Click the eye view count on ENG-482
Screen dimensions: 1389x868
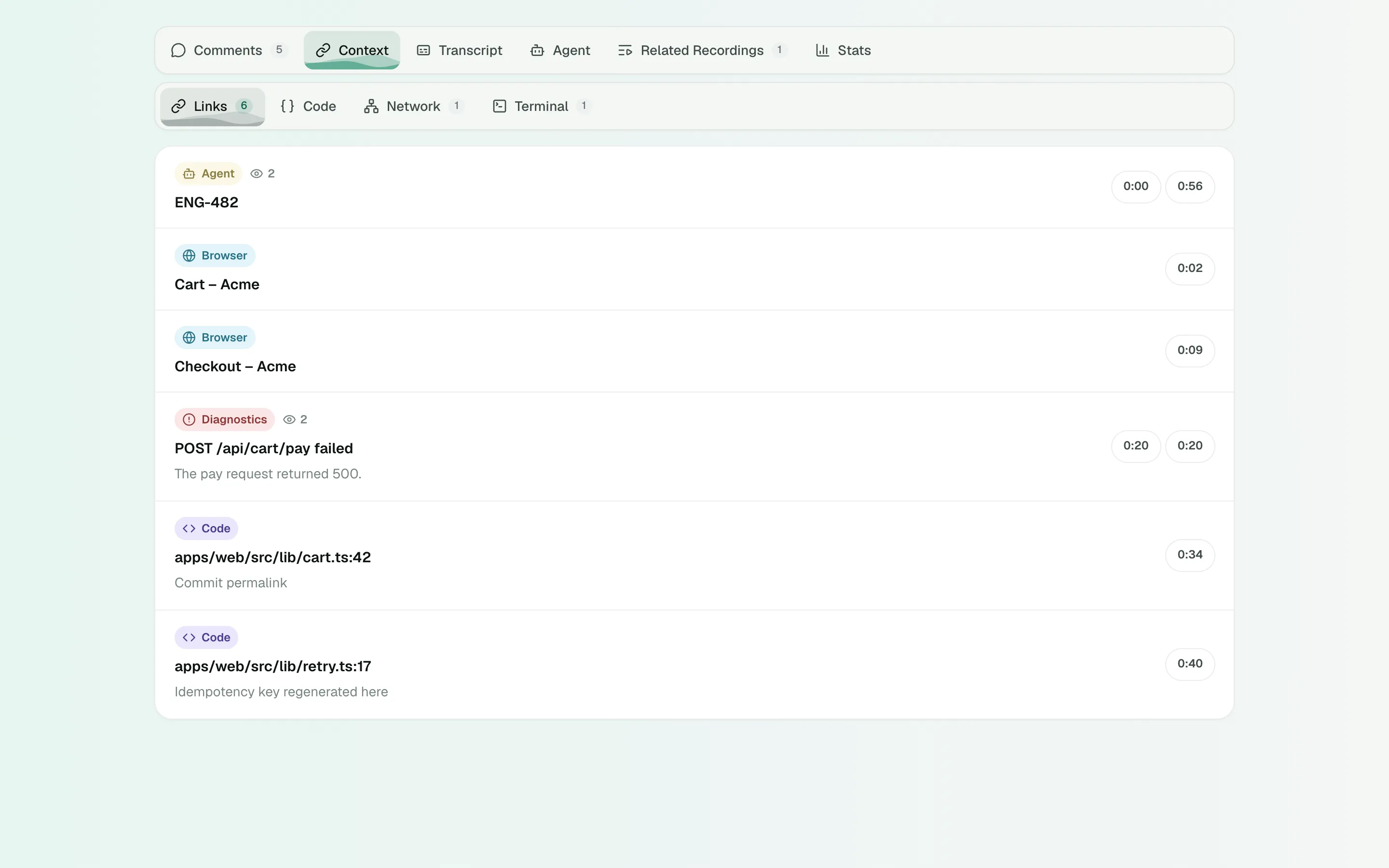click(x=262, y=174)
